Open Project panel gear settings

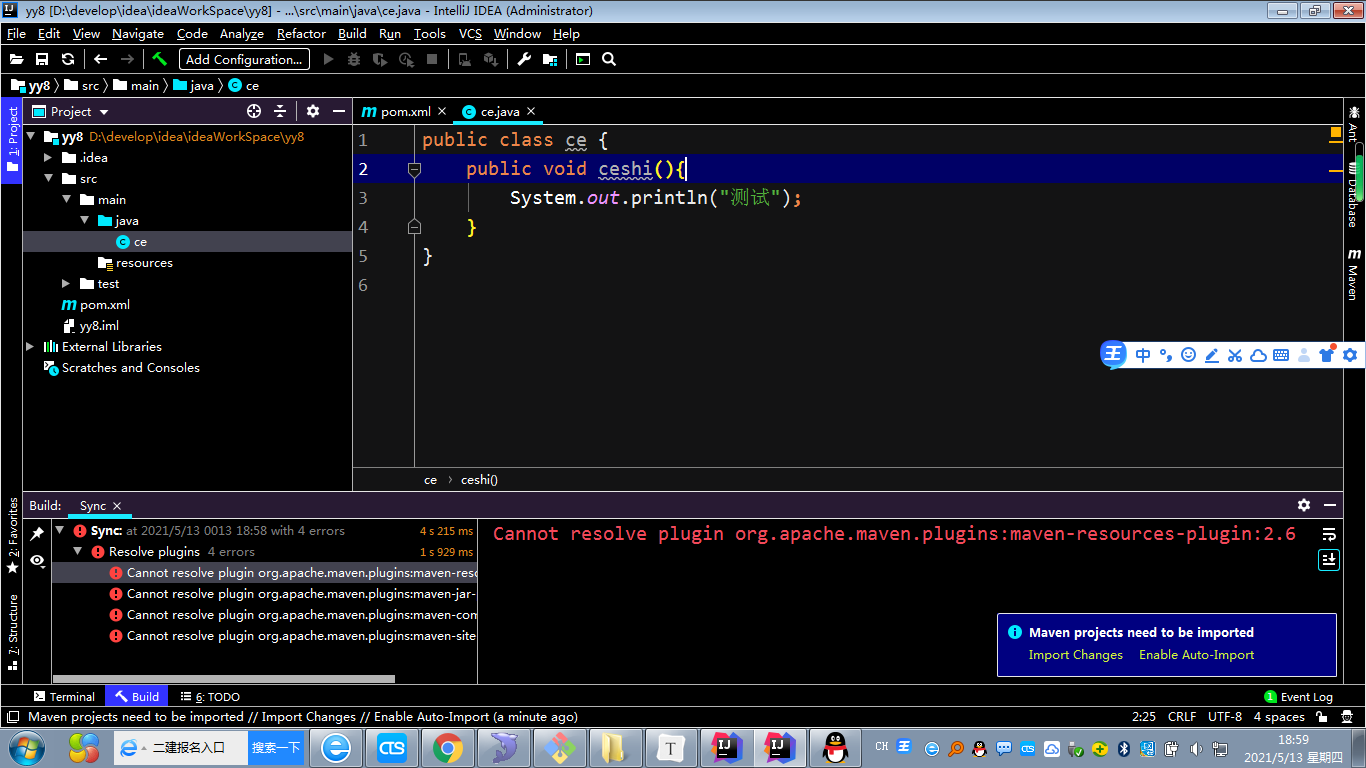(313, 111)
